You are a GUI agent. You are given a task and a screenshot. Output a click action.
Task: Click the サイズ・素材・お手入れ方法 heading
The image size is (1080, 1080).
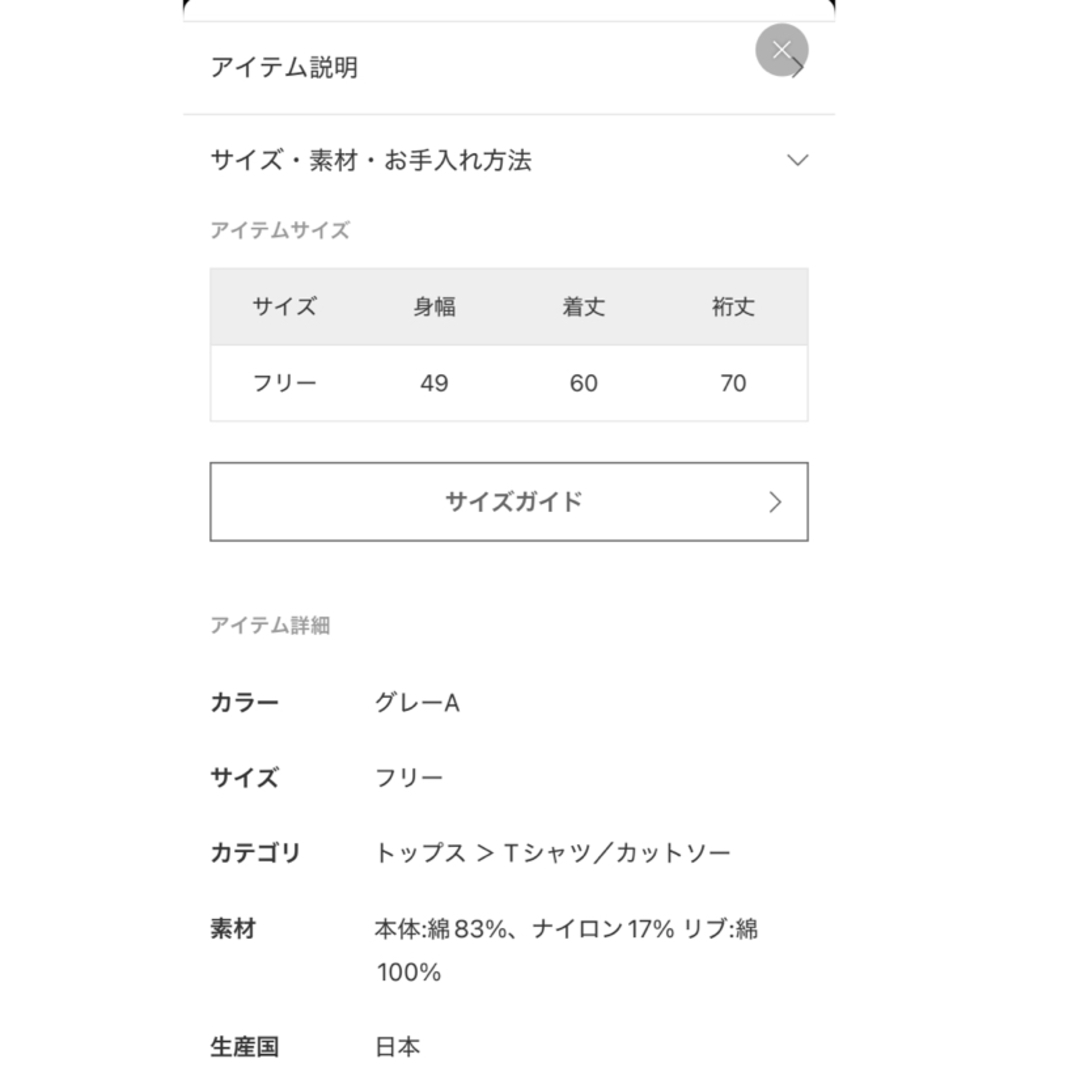pyautogui.click(x=371, y=160)
